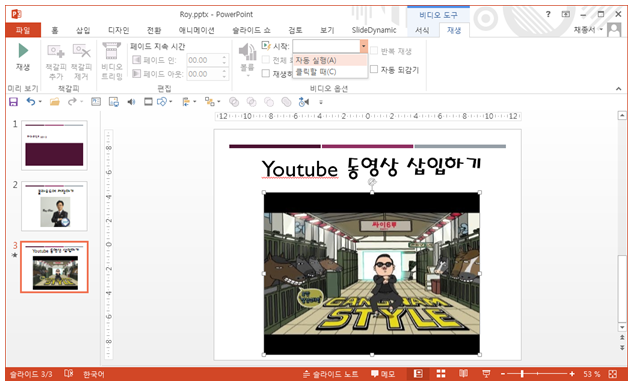Switch to slide sorter view icon
The image size is (635, 384).
click(x=441, y=373)
